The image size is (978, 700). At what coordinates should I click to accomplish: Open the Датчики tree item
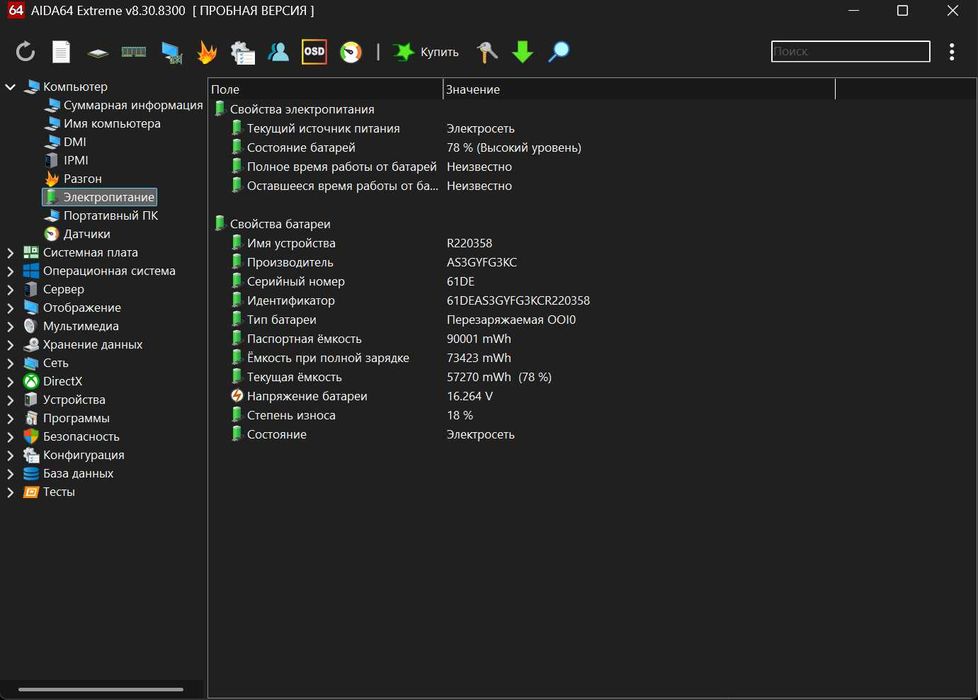coord(87,234)
